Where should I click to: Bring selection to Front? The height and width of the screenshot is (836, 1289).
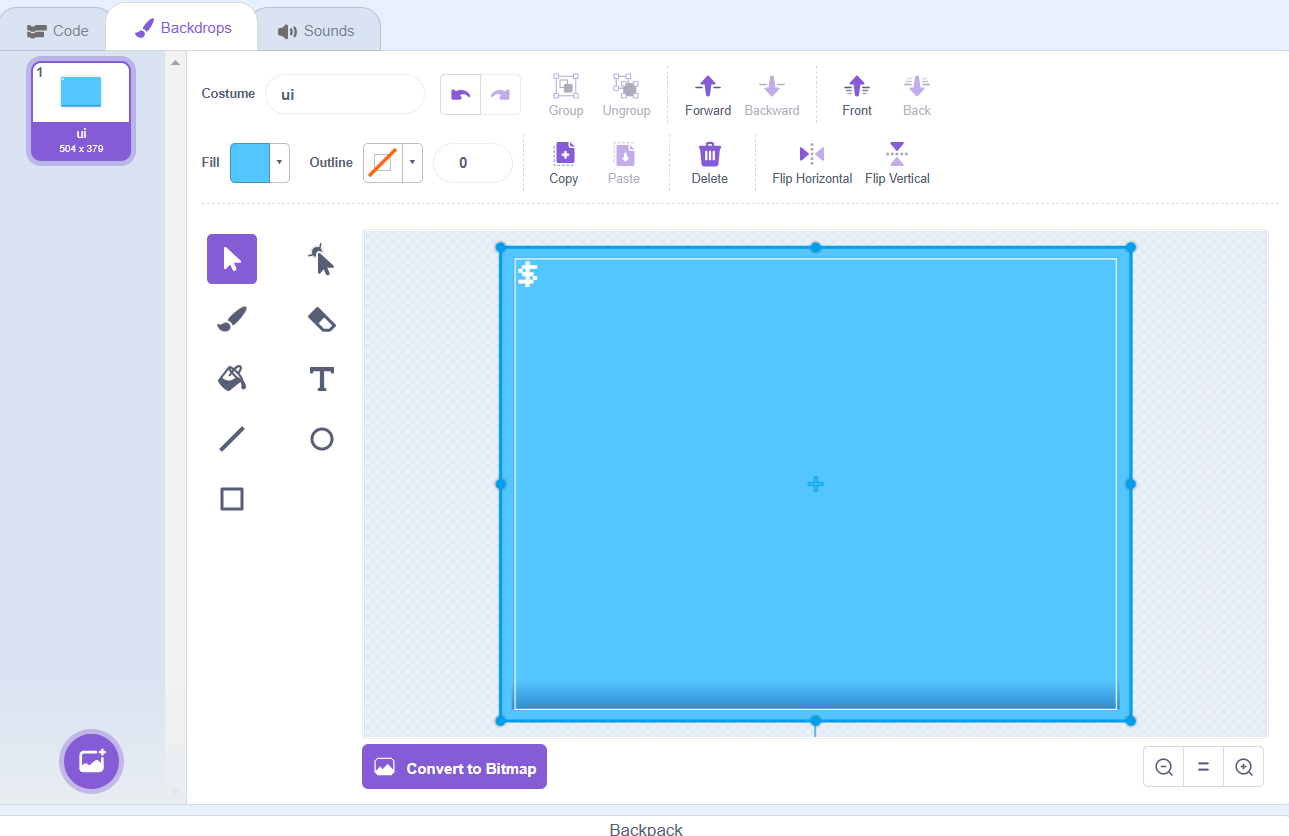pos(857,95)
